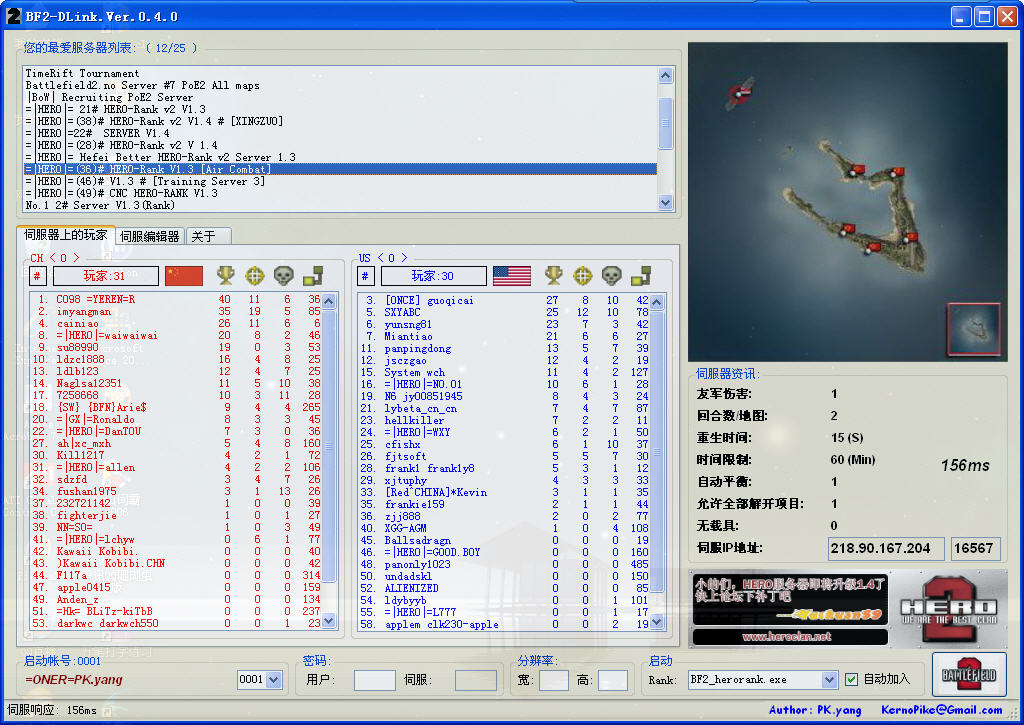Click the server IP field 218.90.167.204
This screenshot has height=725, width=1024.
pyautogui.click(x=886, y=549)
